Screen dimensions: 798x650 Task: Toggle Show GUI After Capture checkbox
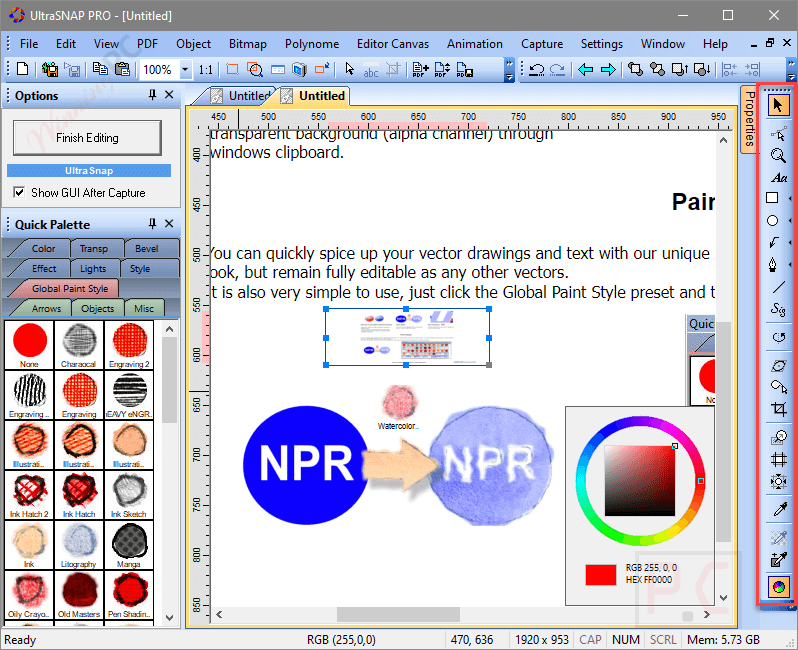coord(19,192)
